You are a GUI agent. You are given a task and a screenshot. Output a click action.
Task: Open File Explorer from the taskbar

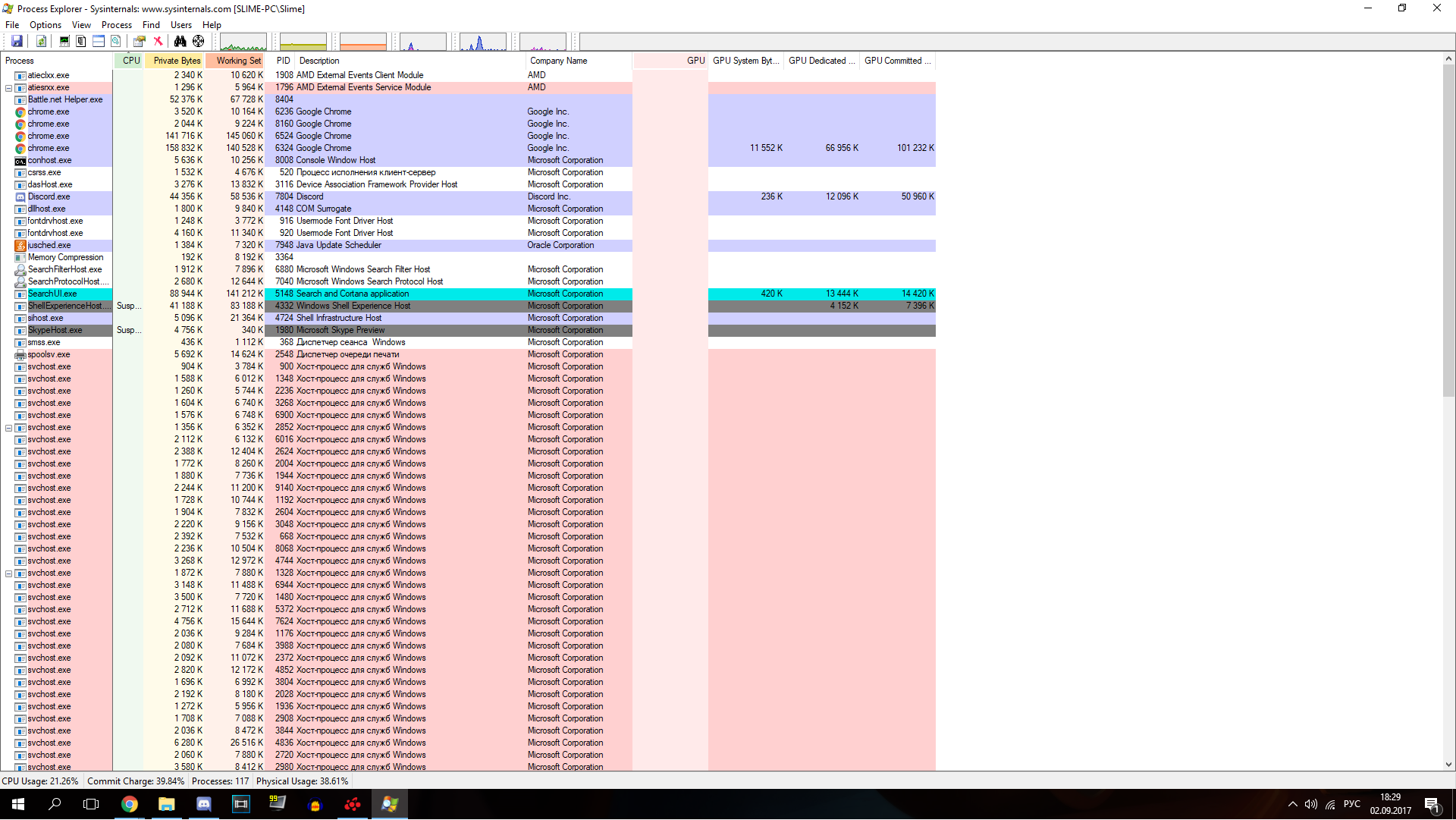pos(167,805)
